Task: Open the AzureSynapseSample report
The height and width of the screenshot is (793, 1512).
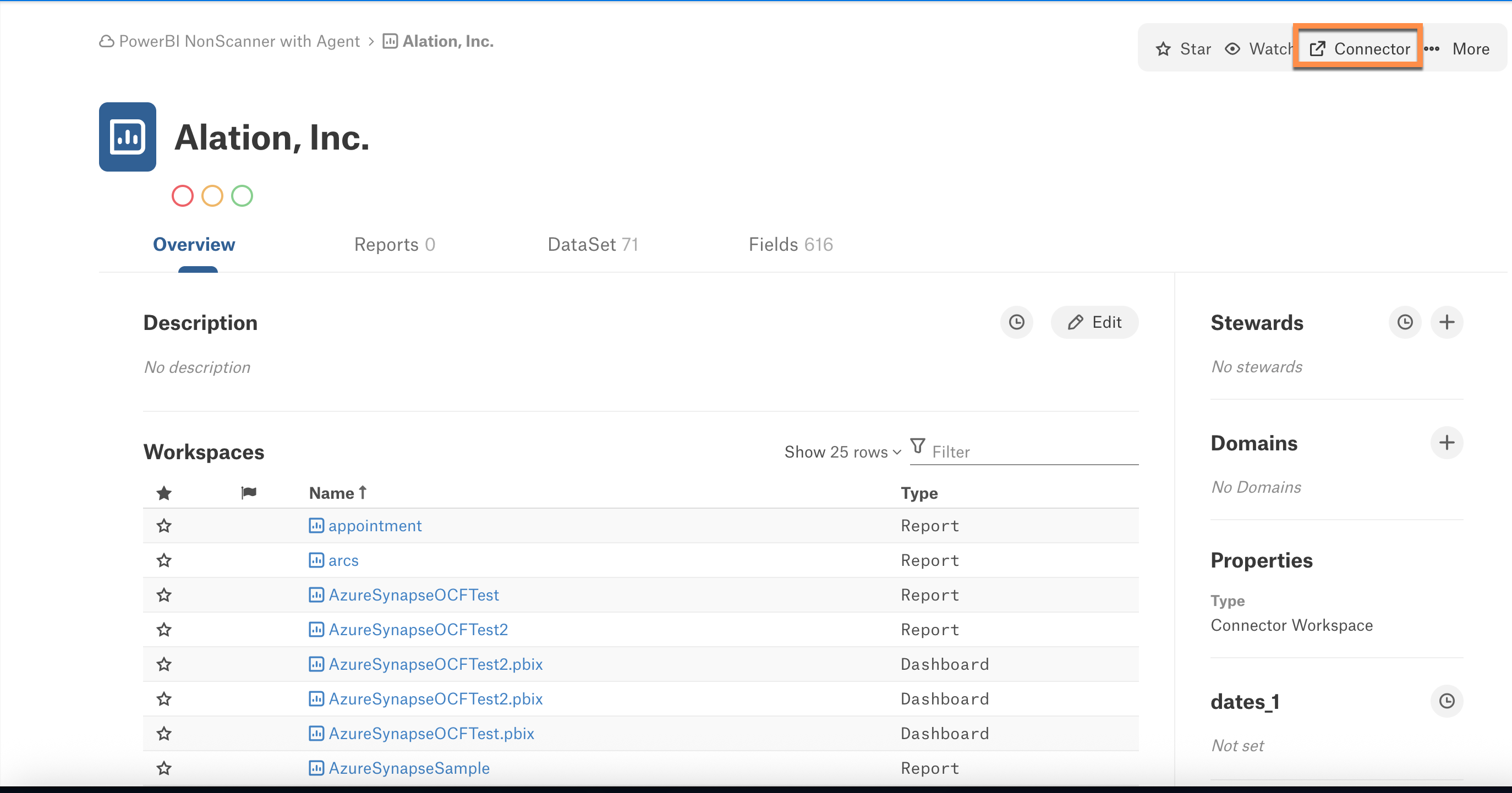Action: pyautogui.click(x=409, y=768)
